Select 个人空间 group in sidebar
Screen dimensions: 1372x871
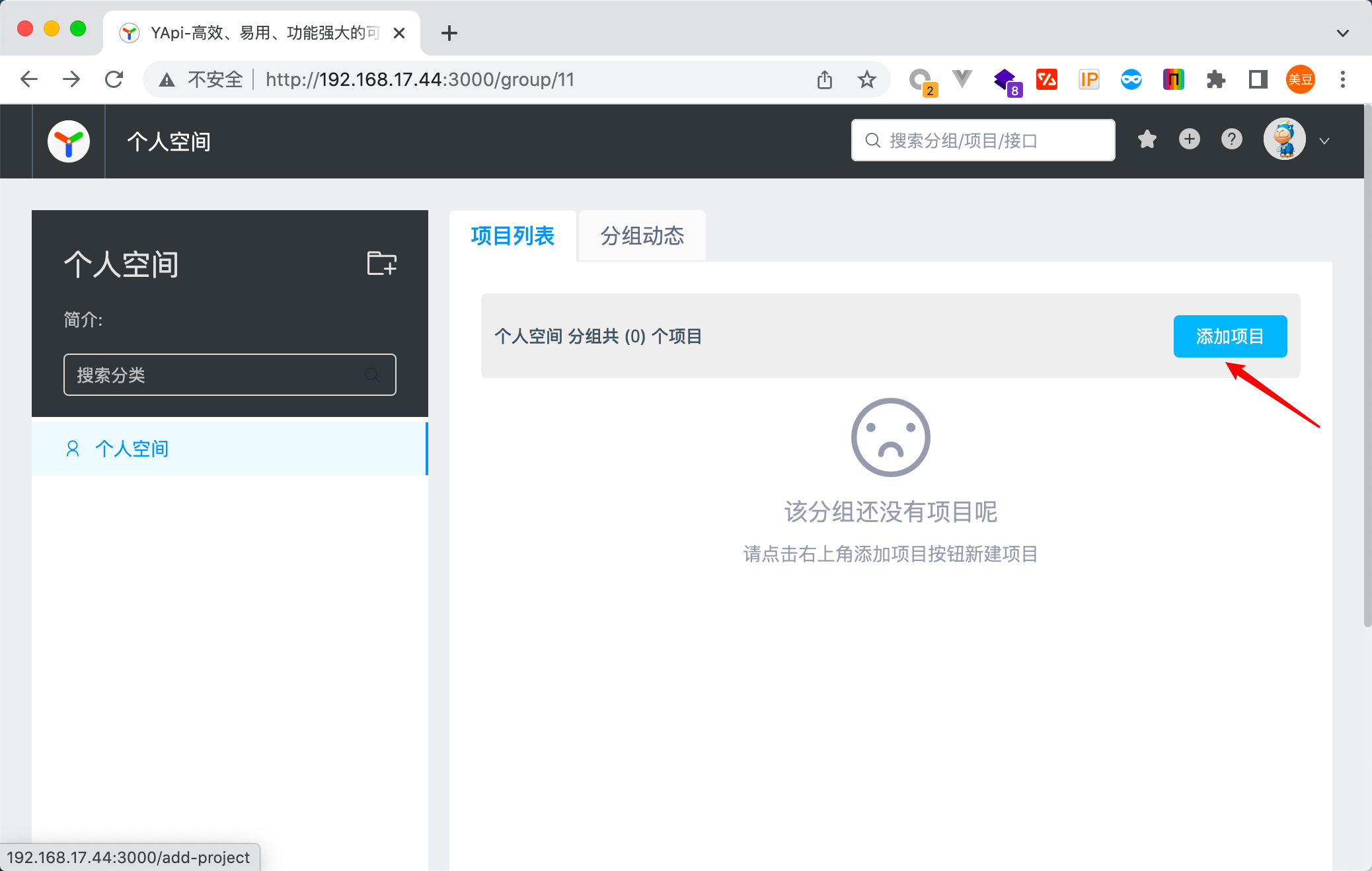(x=132, y=449)
